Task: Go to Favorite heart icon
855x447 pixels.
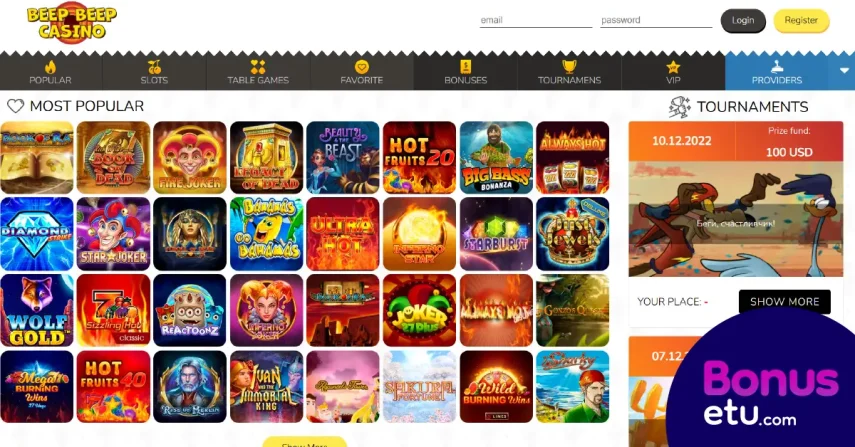Action: [362, 67]
